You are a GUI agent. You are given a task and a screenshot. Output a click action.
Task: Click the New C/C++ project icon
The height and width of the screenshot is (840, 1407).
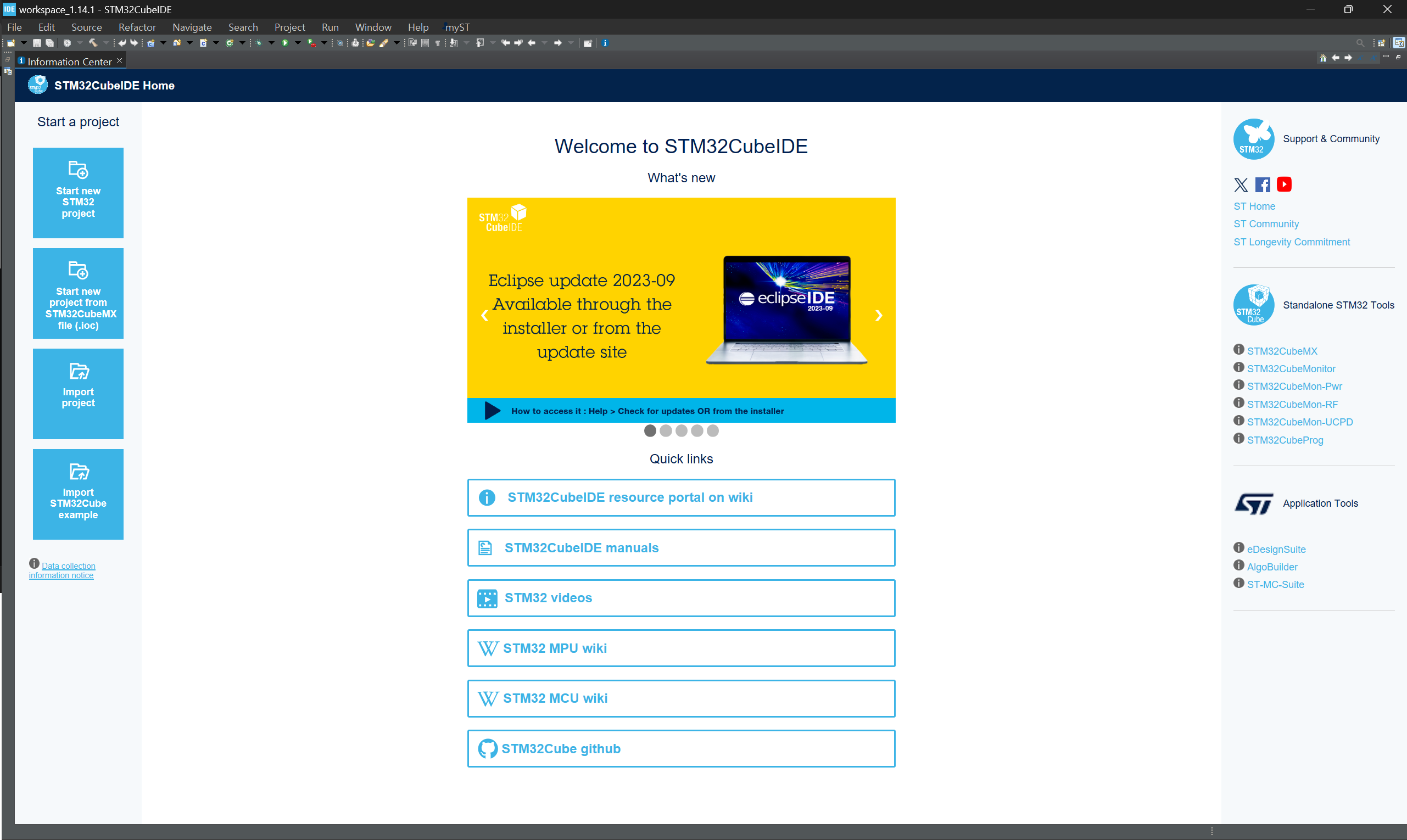[x=150, y=43]
